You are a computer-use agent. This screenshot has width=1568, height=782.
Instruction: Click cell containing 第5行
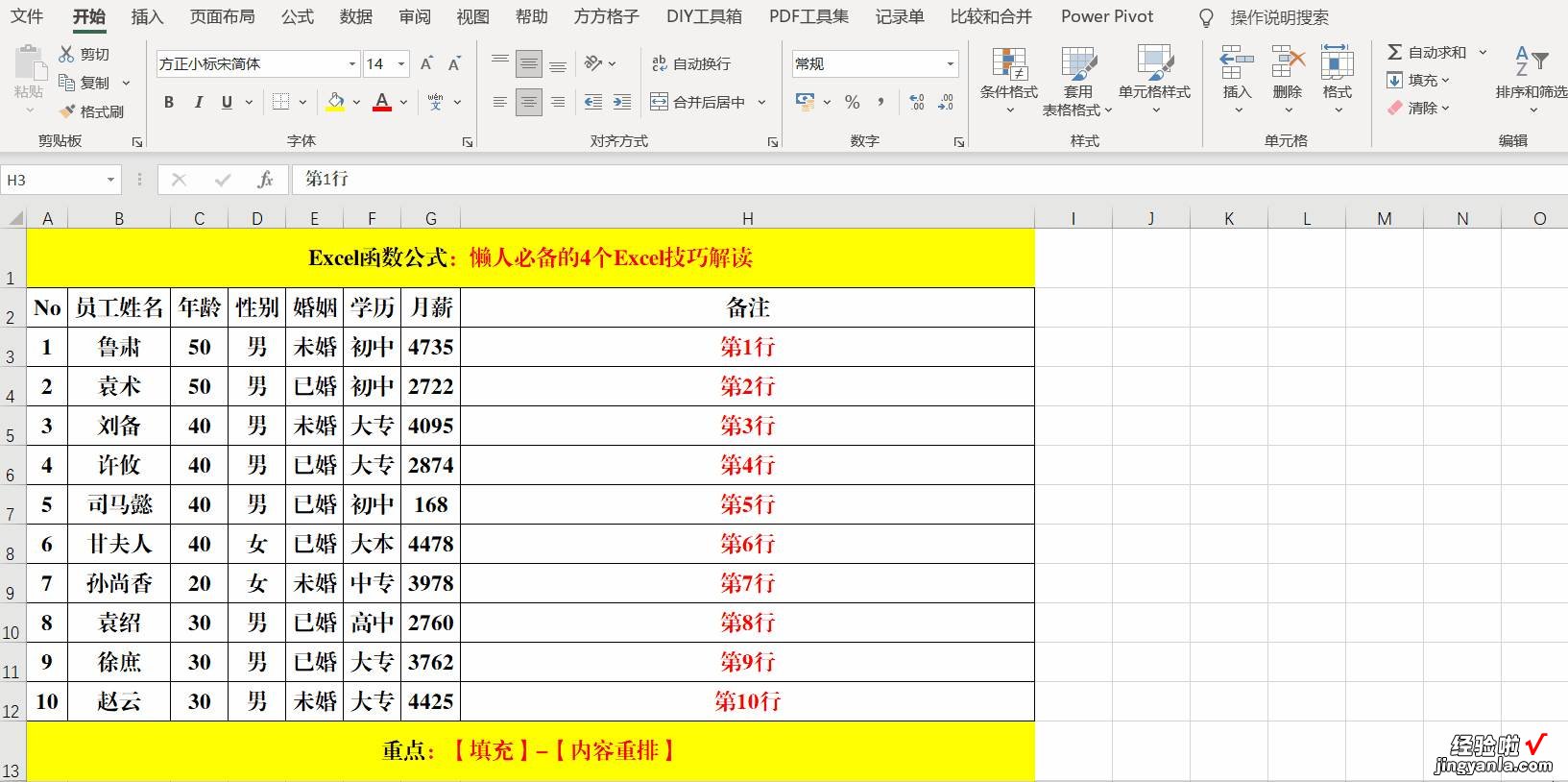[x=747, y=504]
